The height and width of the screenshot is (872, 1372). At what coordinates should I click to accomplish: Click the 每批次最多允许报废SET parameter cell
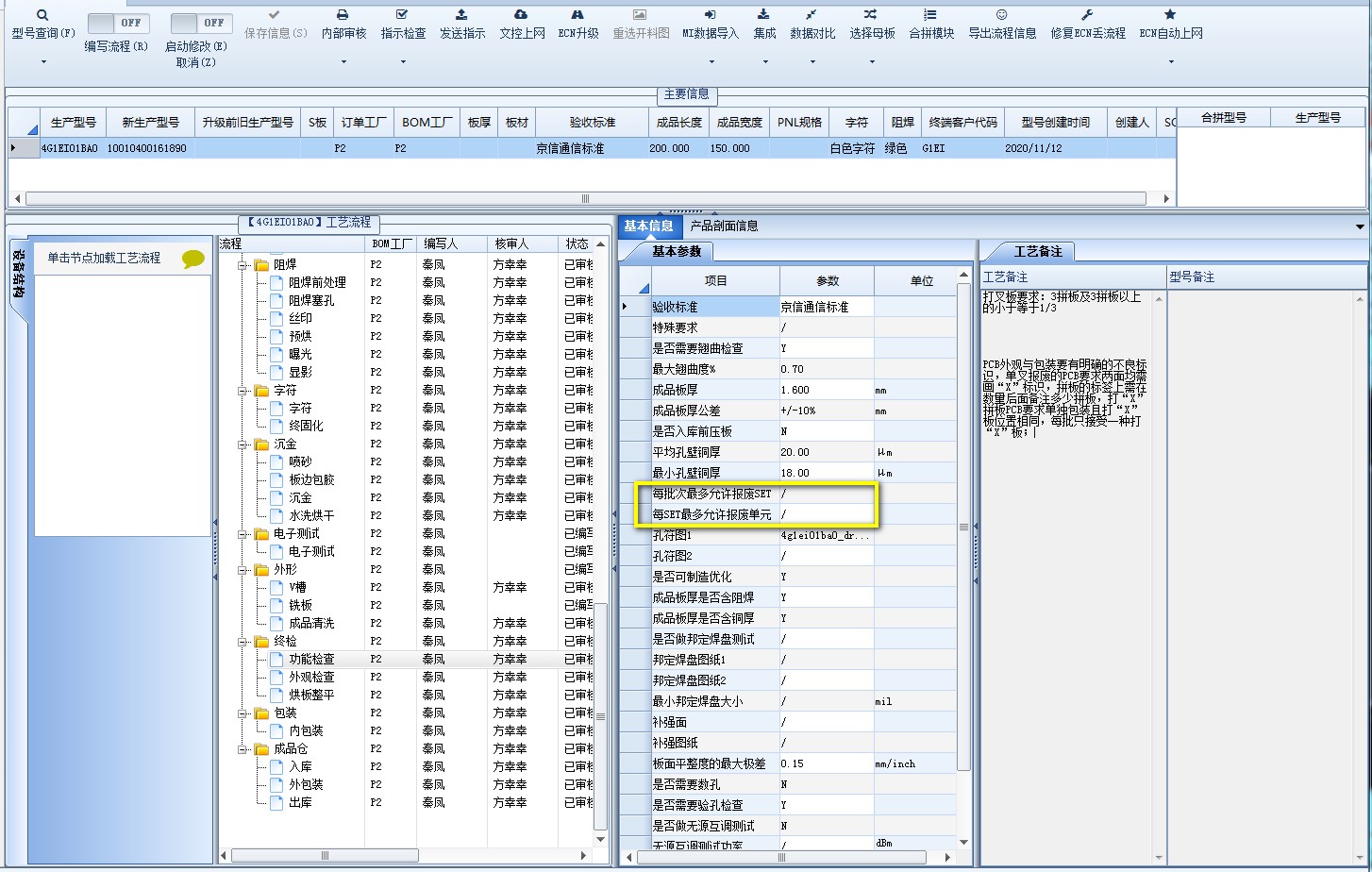tap(827, 494)
